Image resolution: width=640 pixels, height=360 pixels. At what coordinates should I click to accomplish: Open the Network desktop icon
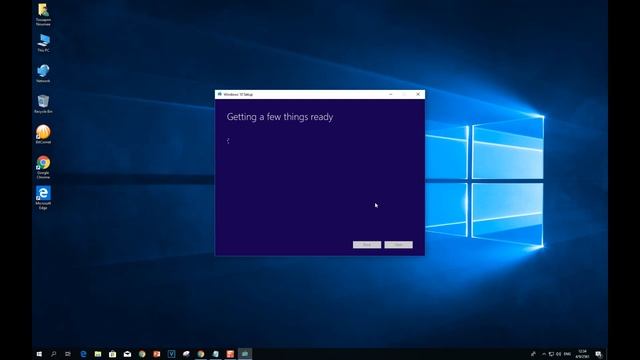coord(43,73)
